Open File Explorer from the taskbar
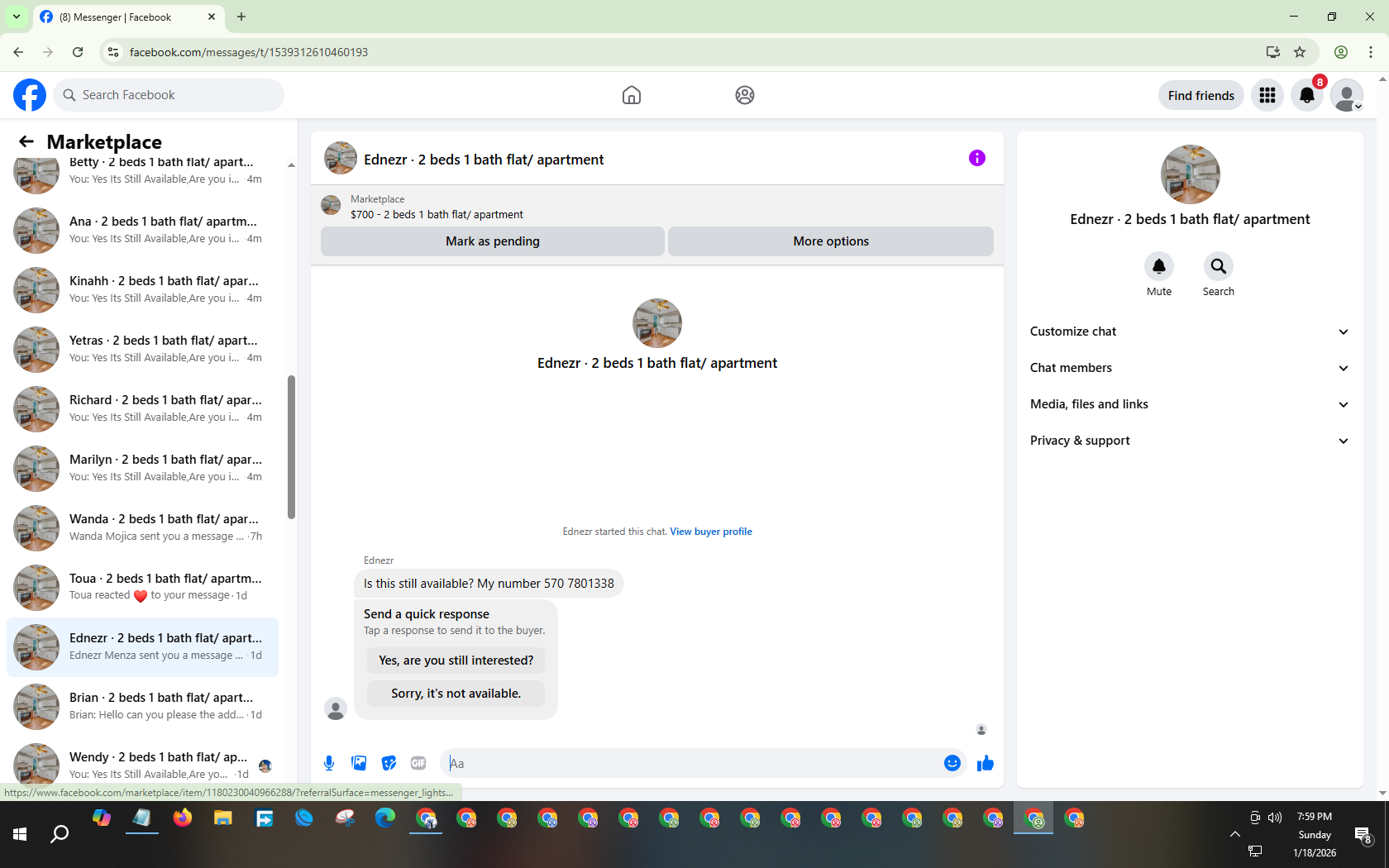 223,818
